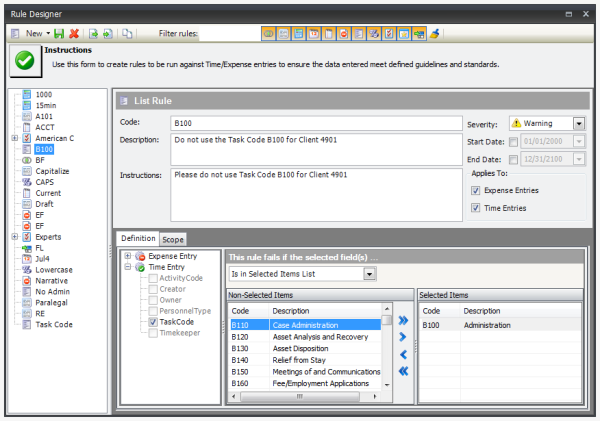Click the copy rule toolbar icon
Viewport: 600px width, 421px height.
[127, 33]
